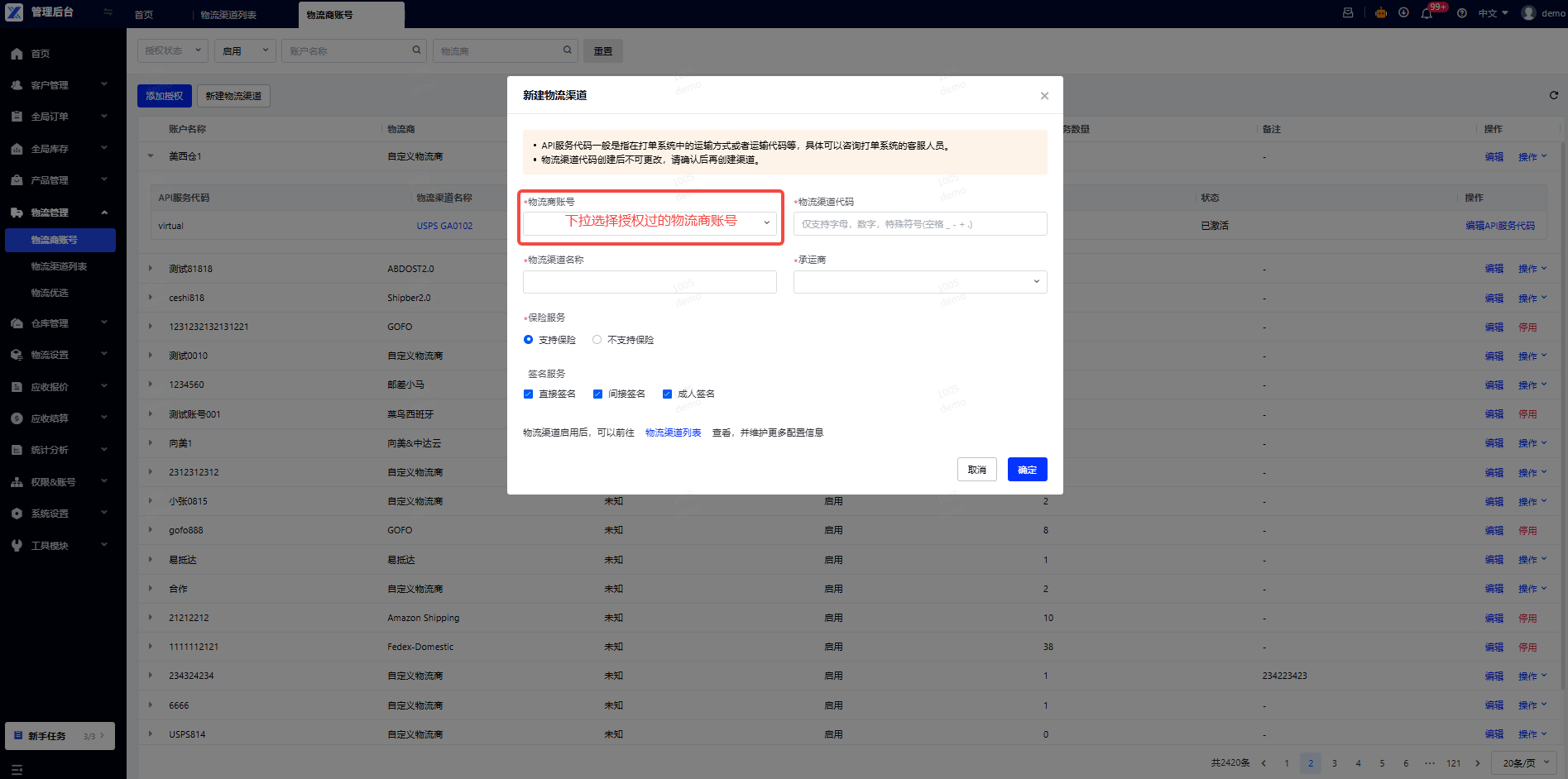Open the download center icon in the header

[x=1403, y=13]
